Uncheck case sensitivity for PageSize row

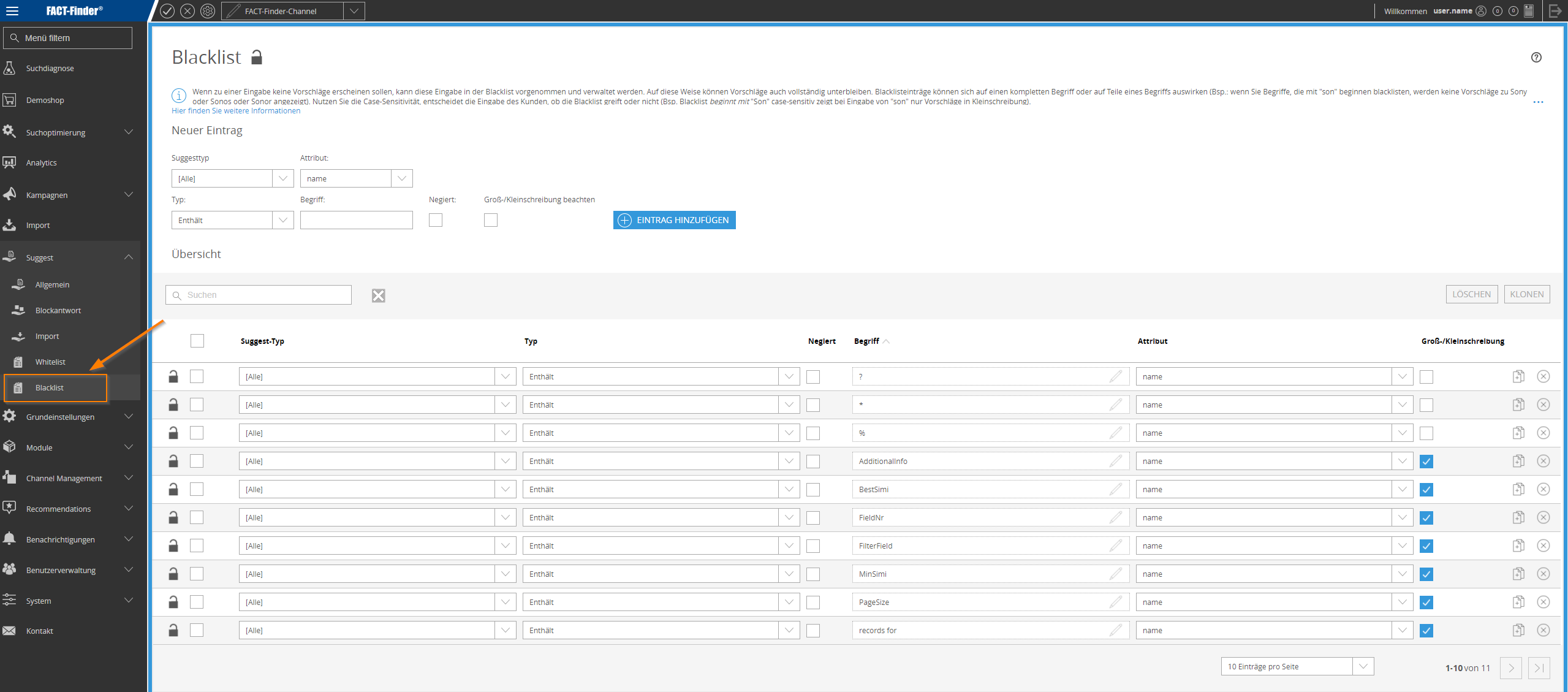[x=1426, y=603]
